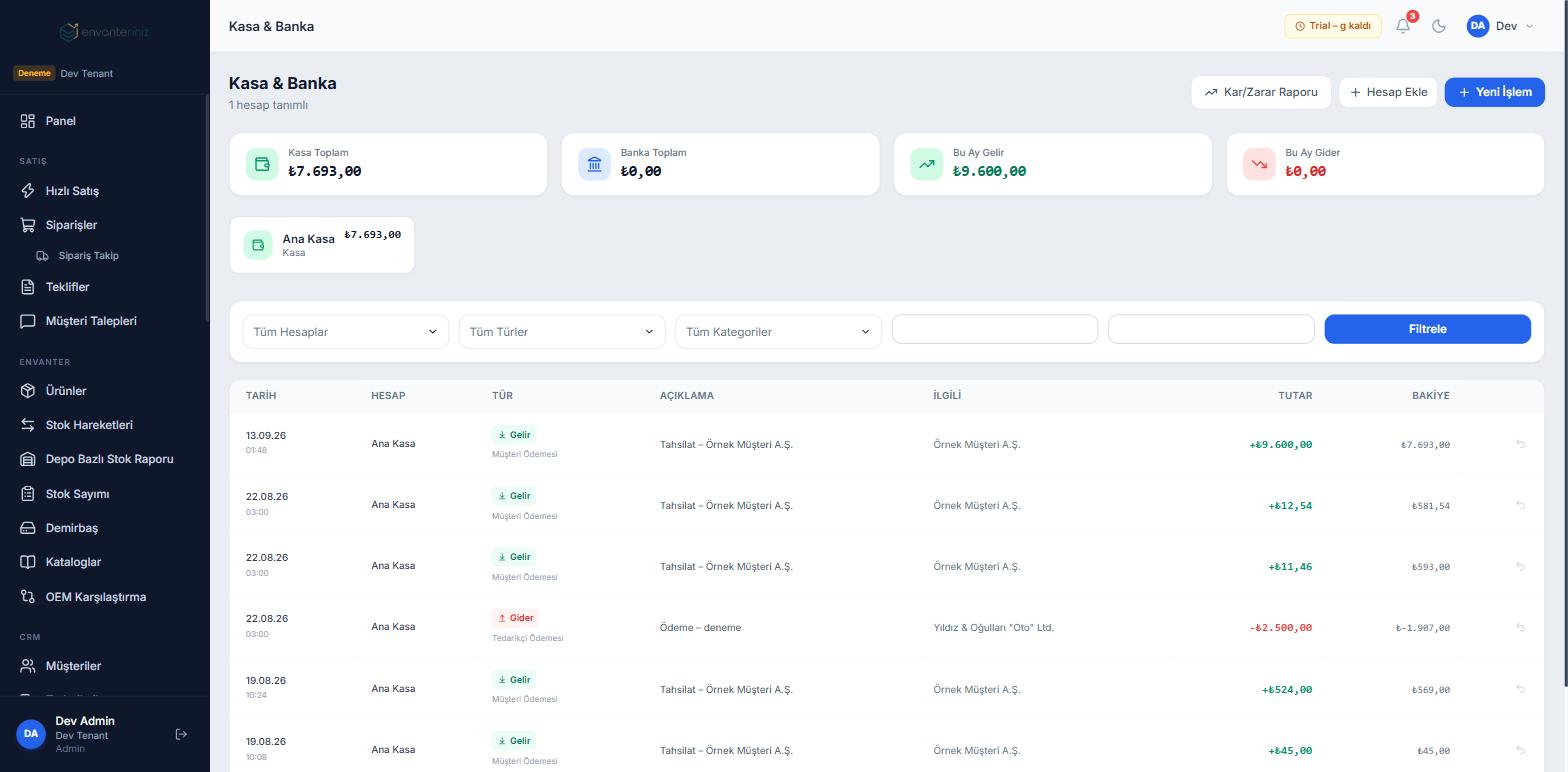The image size is (1568, 772).
Task: Click the first empty date filter field
Action: click(x=995, y=329)
